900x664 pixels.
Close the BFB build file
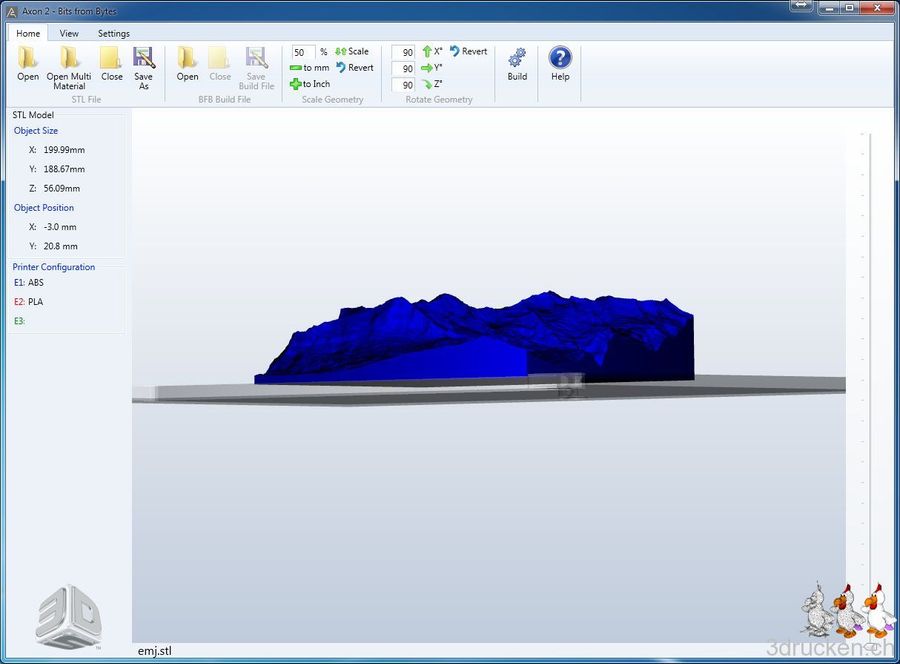[220, 64]
